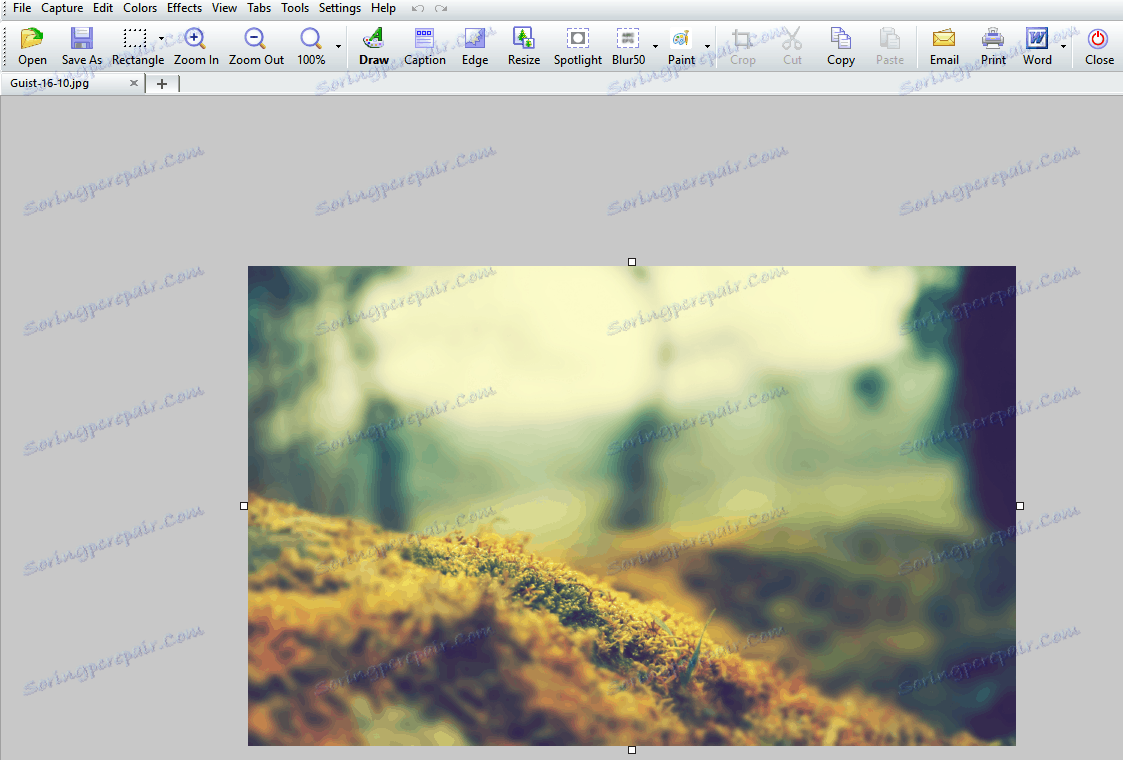Open a file with the Open icon
The image size is (1123, 760).
(32, 47)
